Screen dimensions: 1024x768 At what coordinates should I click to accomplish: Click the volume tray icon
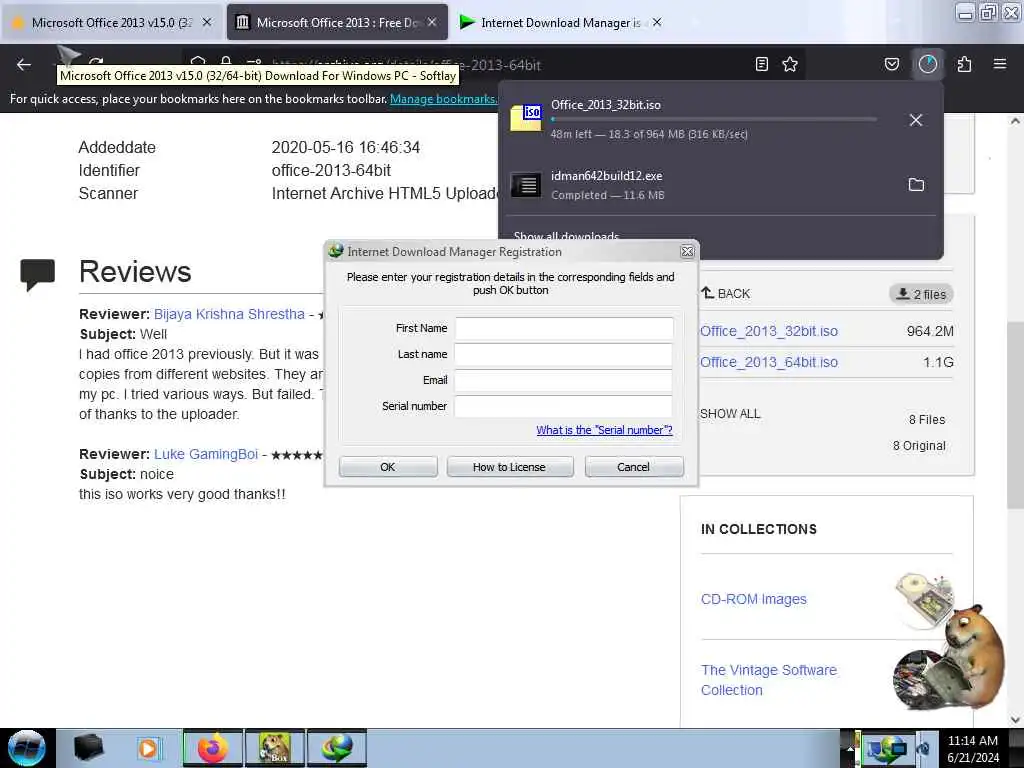click(923, 749)
